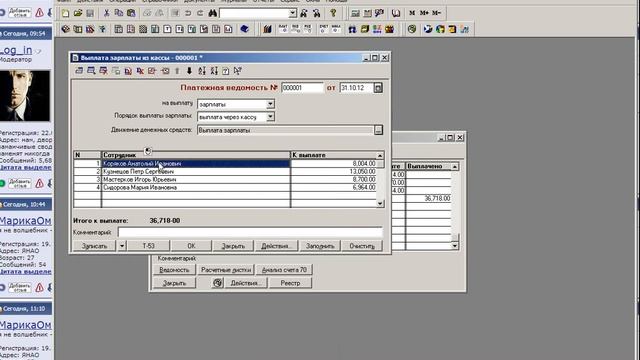Viewport: 640px width, 360px height.
Task: Click the M+ memory add button
Action: [x=424, y=13]
